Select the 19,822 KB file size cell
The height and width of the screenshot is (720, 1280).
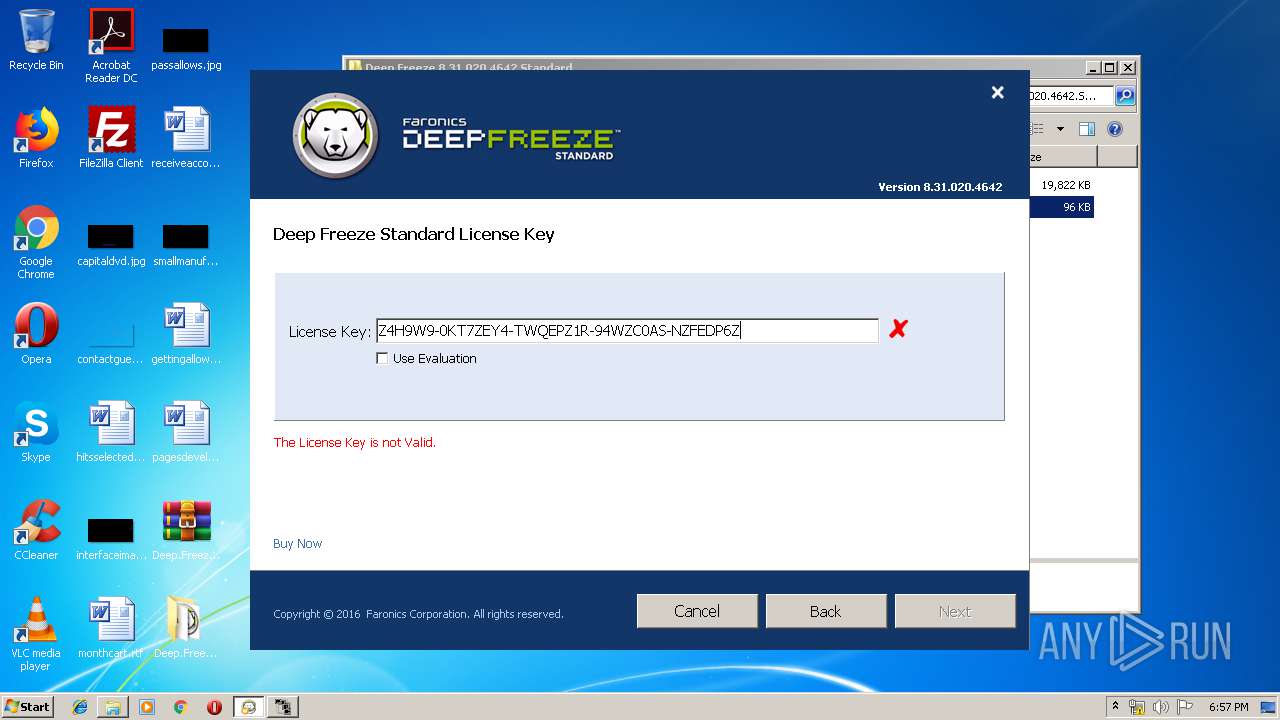click(1065, 185)
